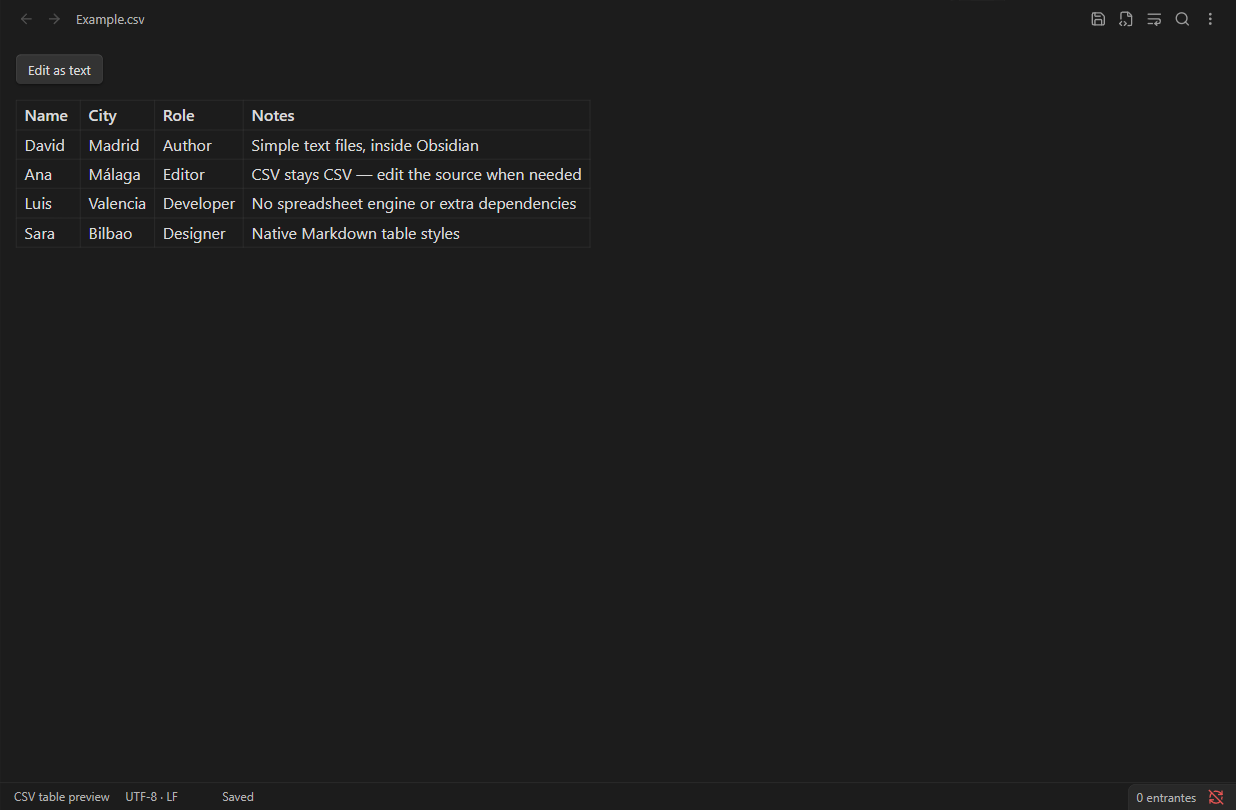
Task: Click the Luis cell
Action: [48, 203]
